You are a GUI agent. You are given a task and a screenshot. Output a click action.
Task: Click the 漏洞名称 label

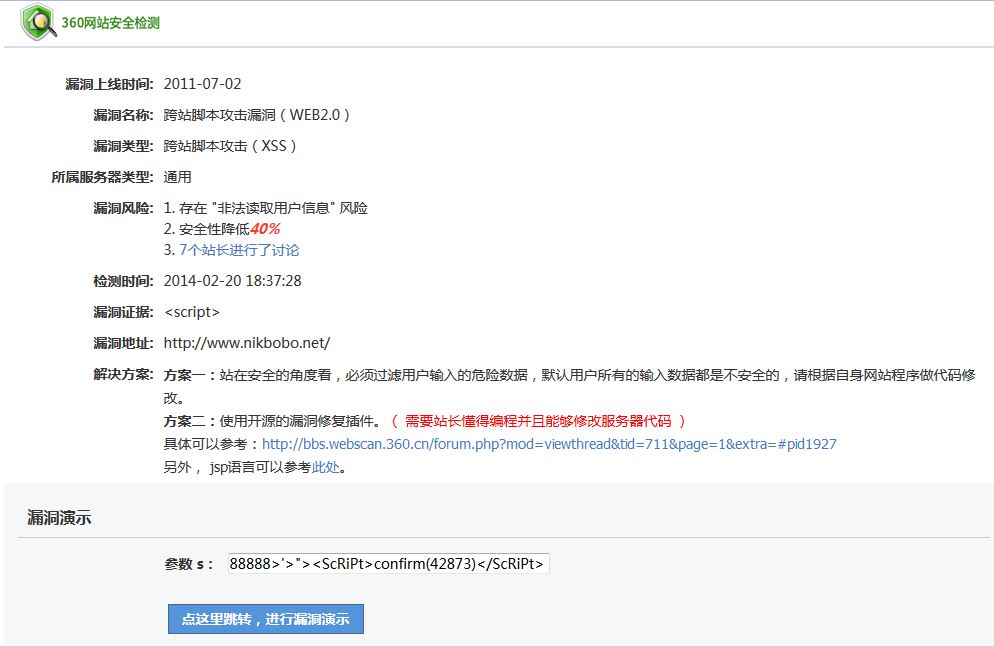(x=123, y=115)
